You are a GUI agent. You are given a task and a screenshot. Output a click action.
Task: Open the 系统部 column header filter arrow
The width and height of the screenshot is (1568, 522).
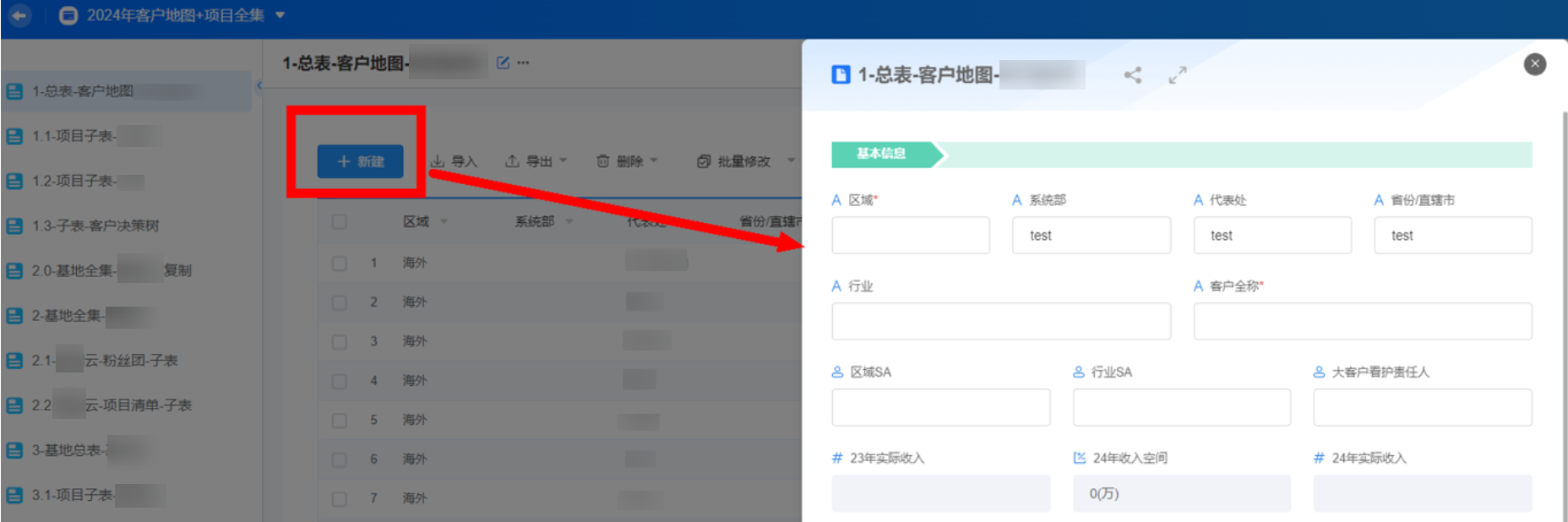pyautogui.click(x=569, y=221)
